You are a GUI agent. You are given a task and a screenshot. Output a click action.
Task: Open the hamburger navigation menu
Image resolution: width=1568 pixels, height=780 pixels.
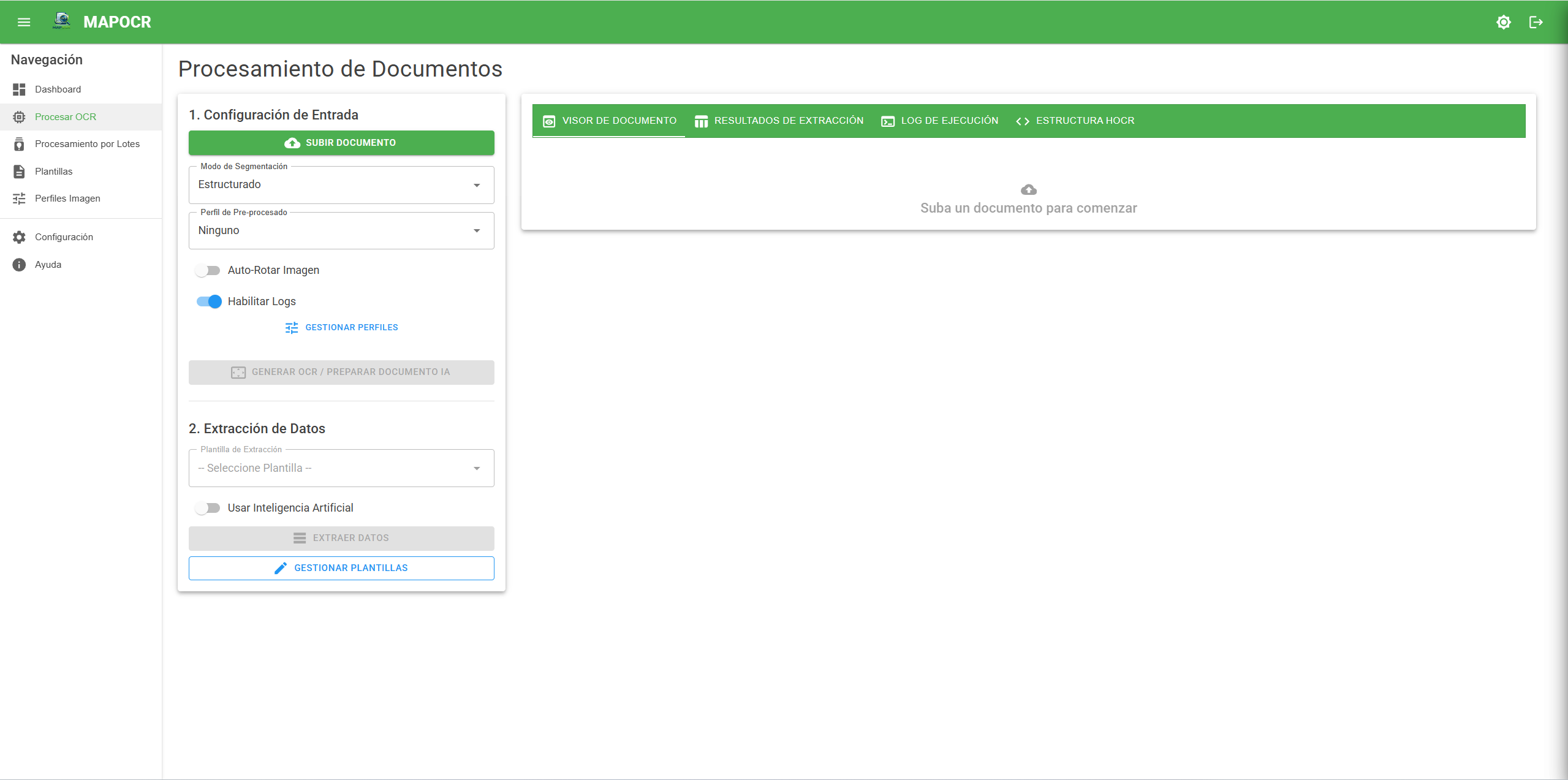tap(24, 23)
